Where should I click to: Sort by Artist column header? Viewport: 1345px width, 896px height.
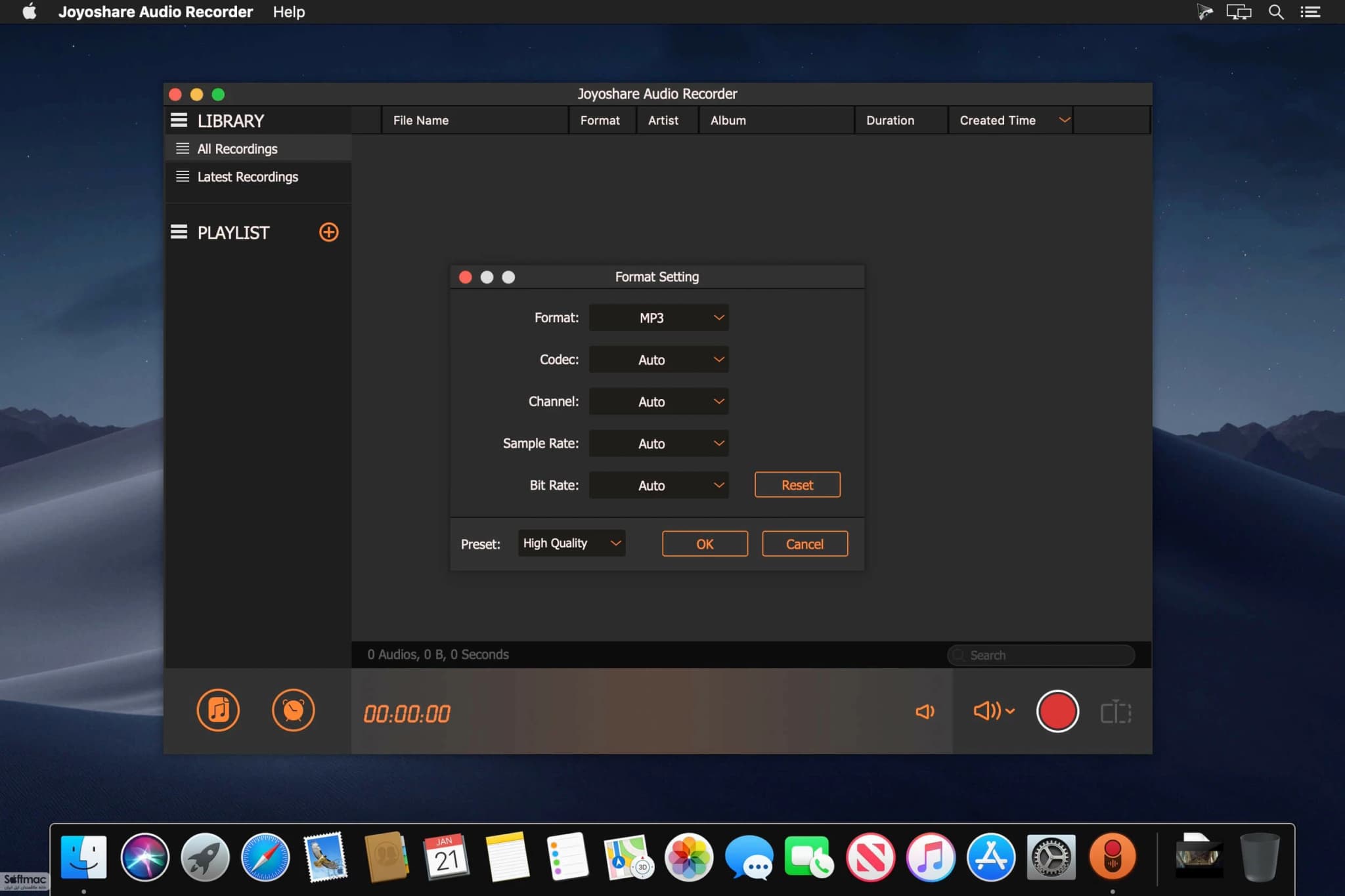point(667,120)
